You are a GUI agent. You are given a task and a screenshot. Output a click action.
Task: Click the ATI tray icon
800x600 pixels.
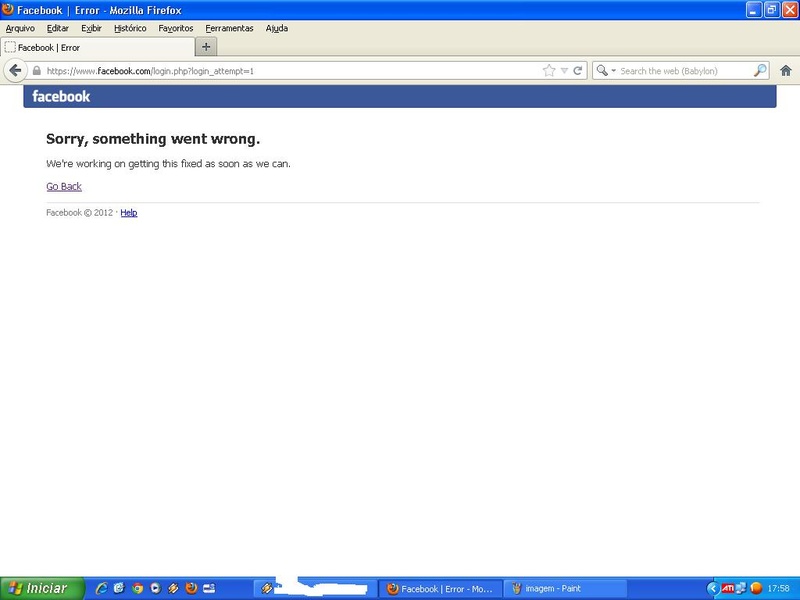[728, 589]
